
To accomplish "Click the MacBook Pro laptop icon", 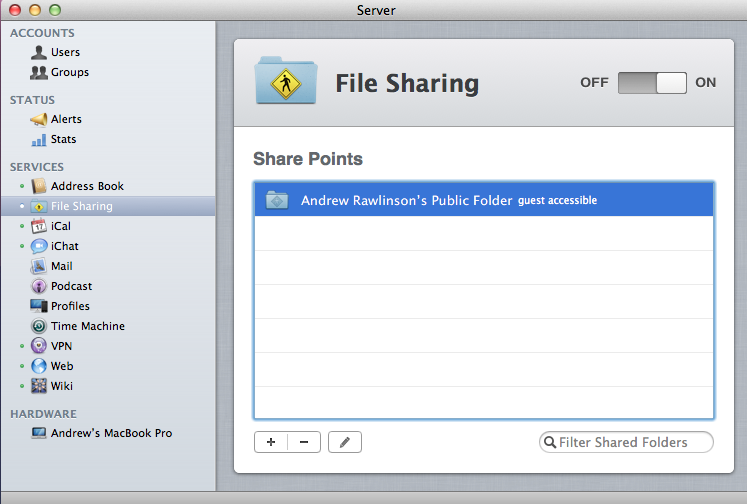I will [39, 433].
